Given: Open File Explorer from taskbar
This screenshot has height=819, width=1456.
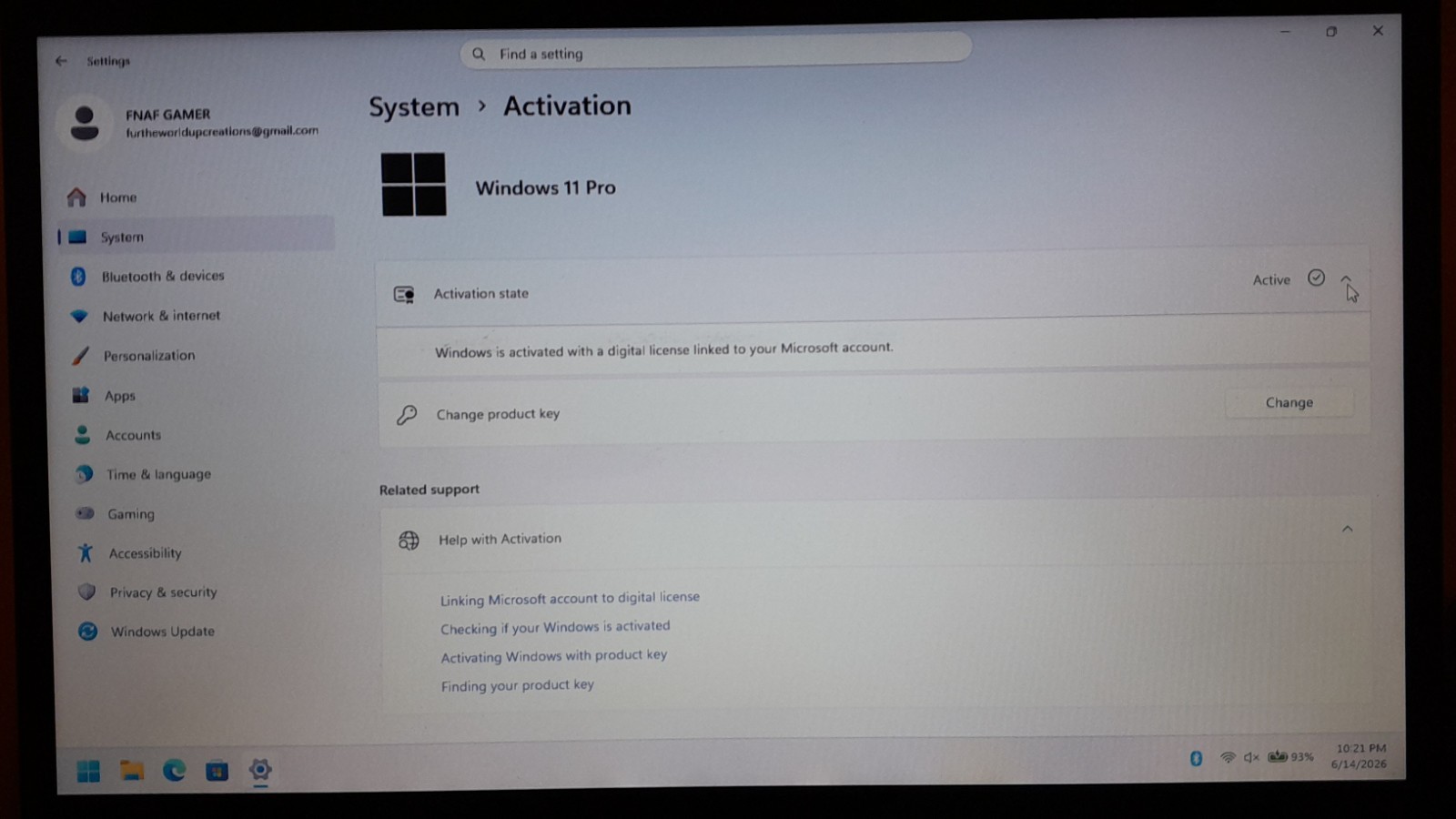Looking at the screenshot, I should click(x=132, y=772).
